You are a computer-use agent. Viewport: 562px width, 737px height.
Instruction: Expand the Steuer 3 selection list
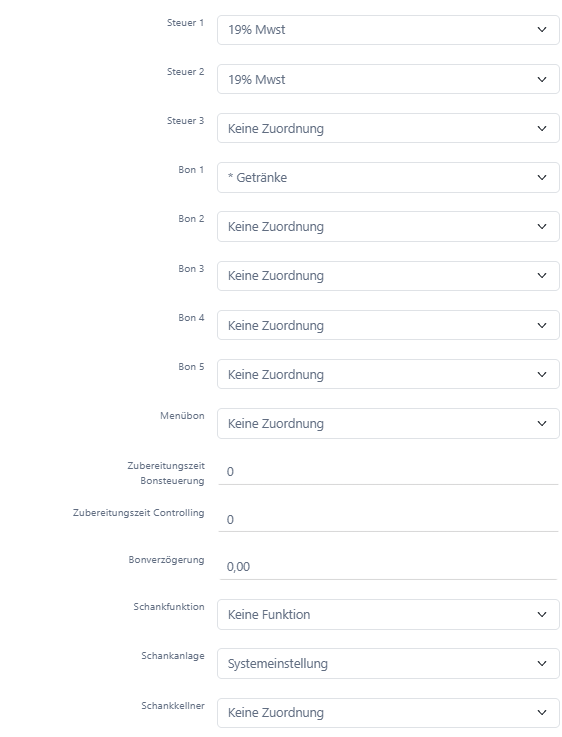(x=388, y=128)
